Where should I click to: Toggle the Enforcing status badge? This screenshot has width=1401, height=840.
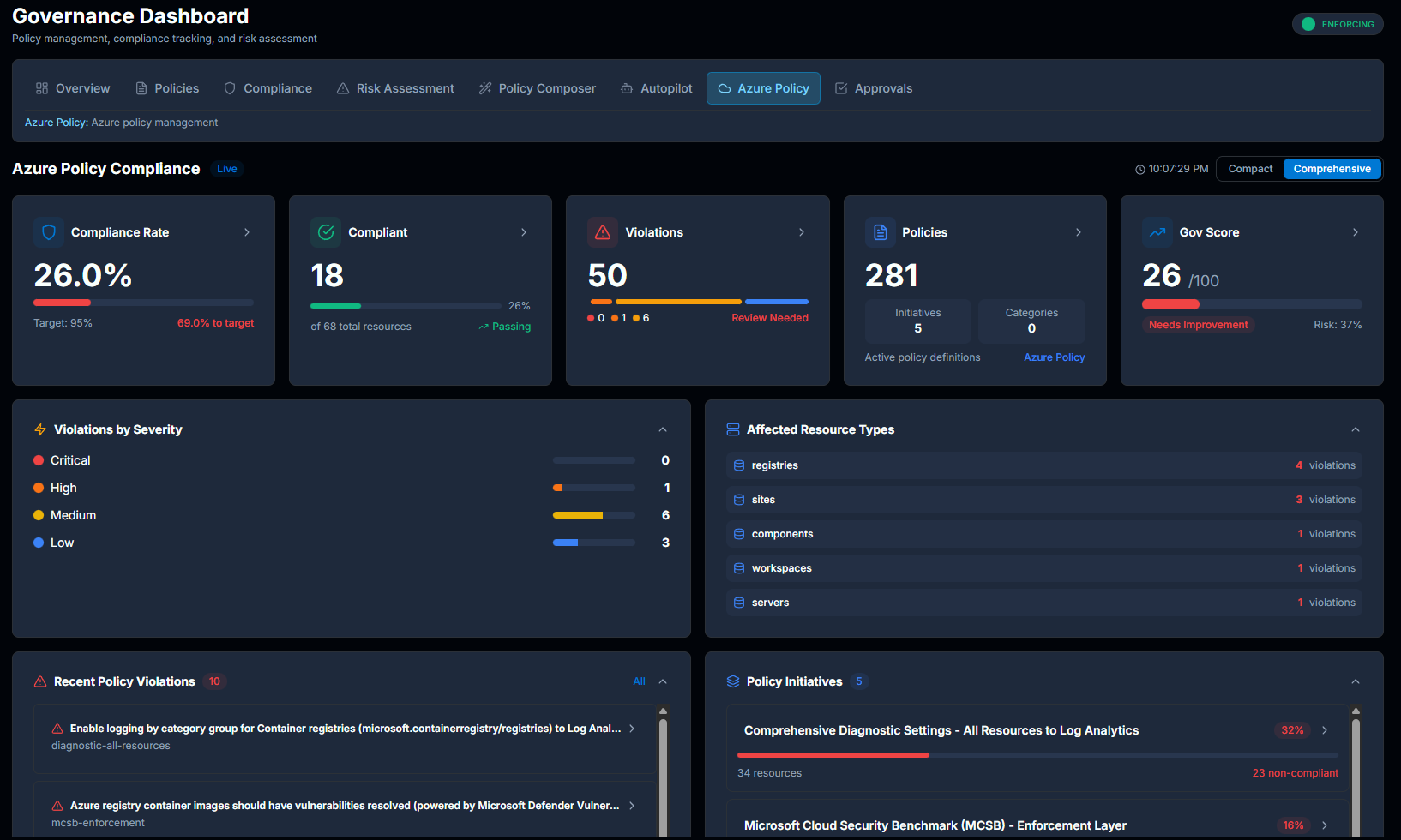pos(1338,24)
